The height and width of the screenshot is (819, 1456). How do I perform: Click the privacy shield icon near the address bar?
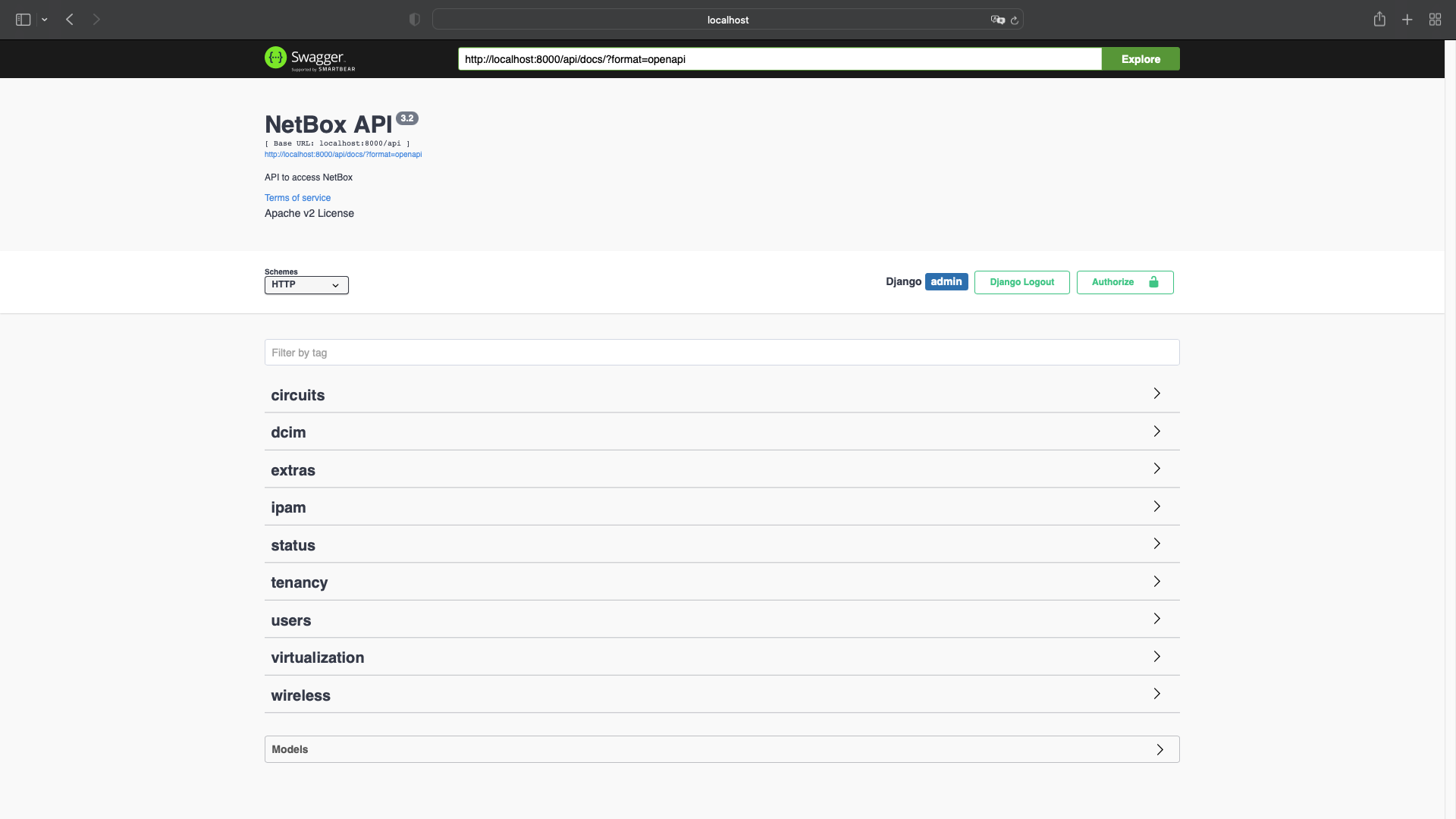click(x=414, y=19)
